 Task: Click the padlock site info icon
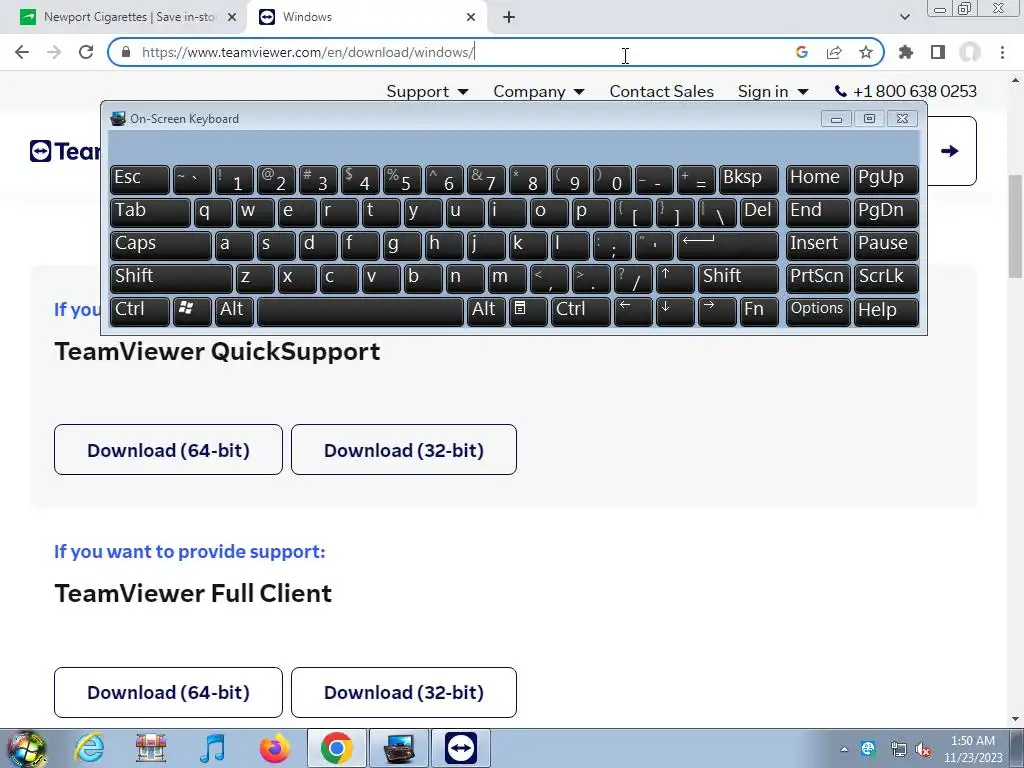(x=126, y=52)
